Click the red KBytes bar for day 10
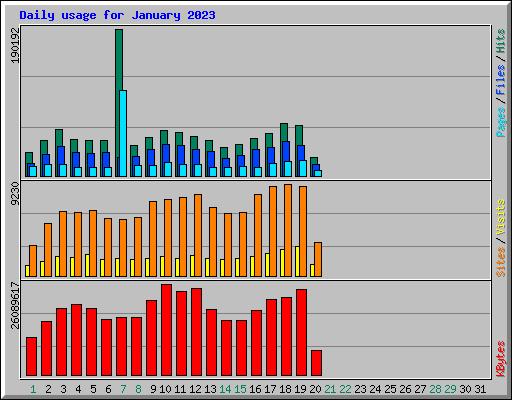The width and height of the screenshot is (512, 400). coord(166,330)
